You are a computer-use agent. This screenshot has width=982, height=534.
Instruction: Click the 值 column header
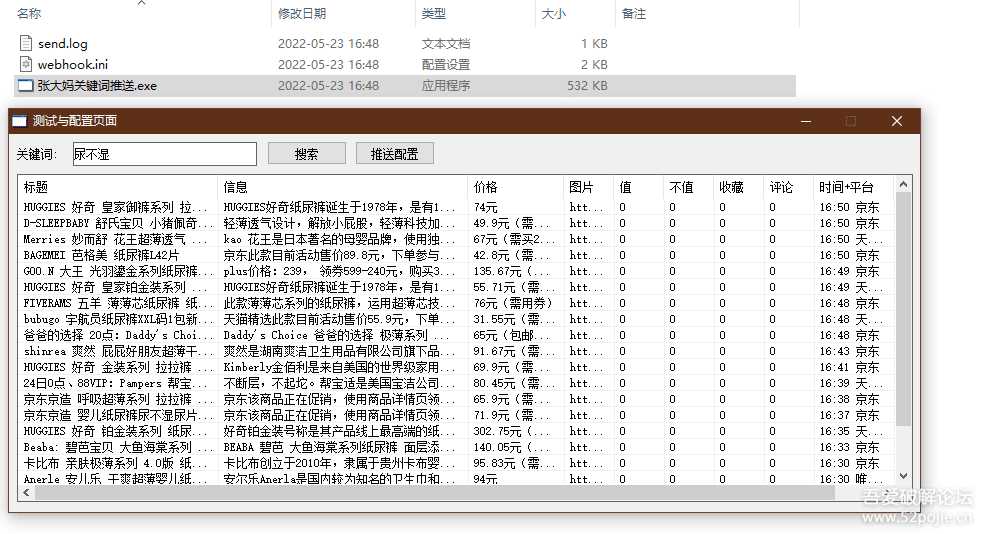(x=639, y=187)
